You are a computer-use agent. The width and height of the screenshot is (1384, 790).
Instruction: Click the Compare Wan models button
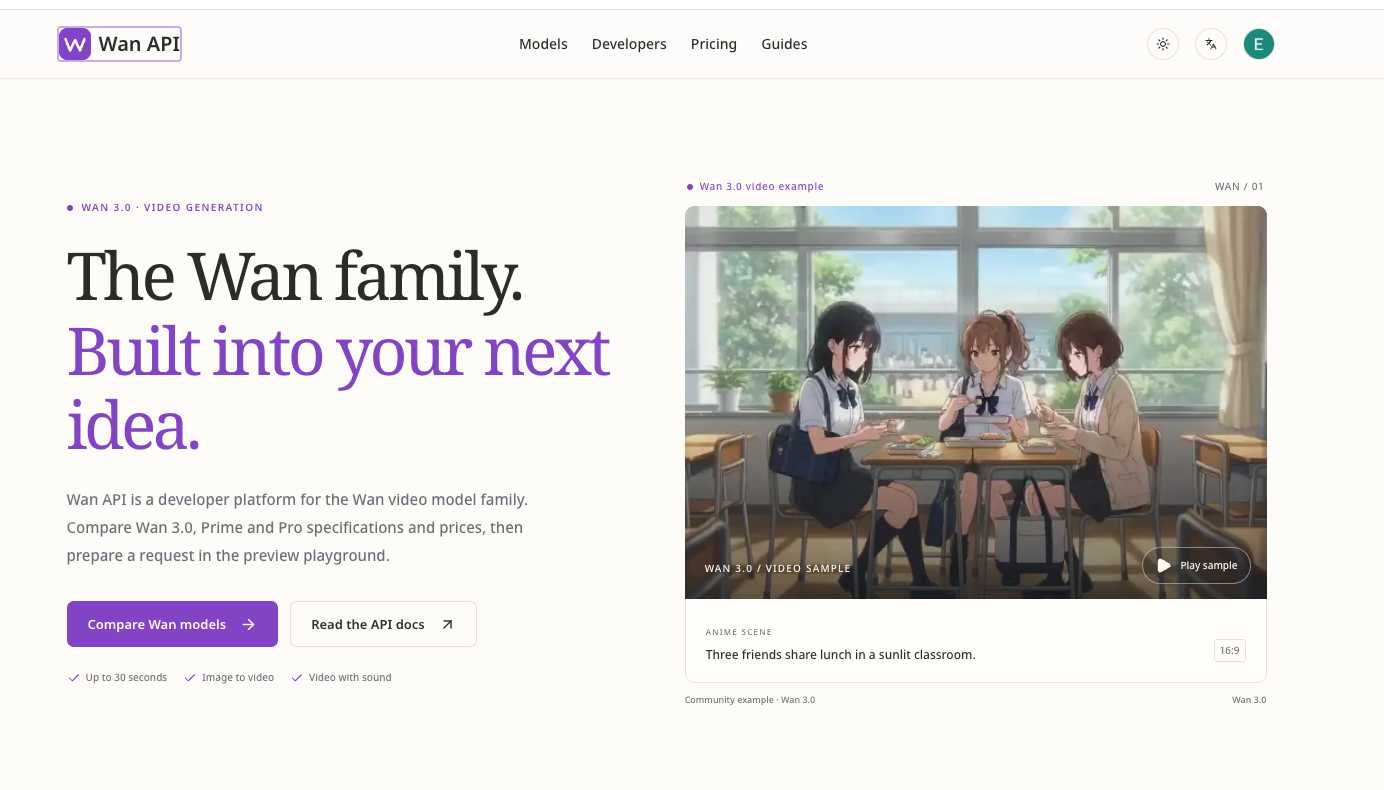click(x=172, y=624)
